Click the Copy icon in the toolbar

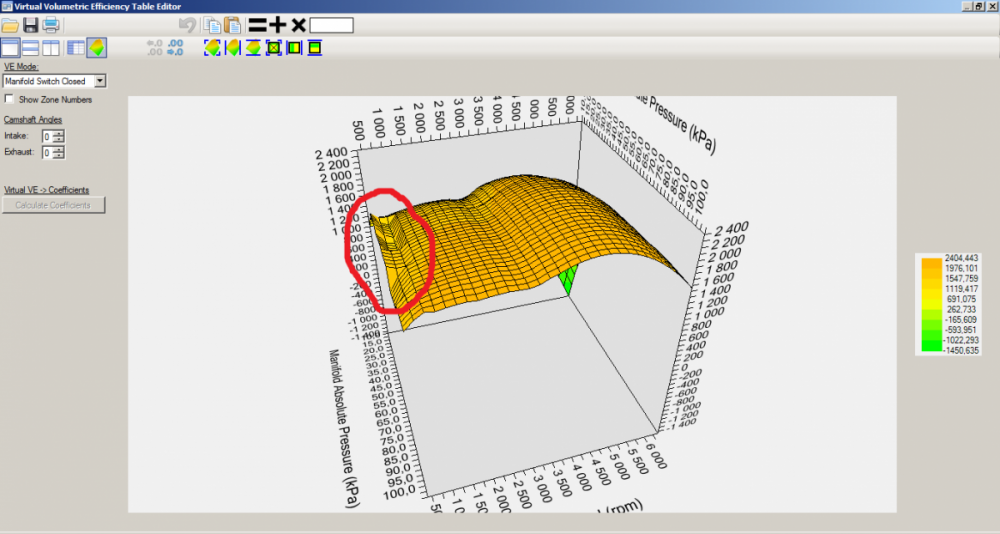(212, 26)
